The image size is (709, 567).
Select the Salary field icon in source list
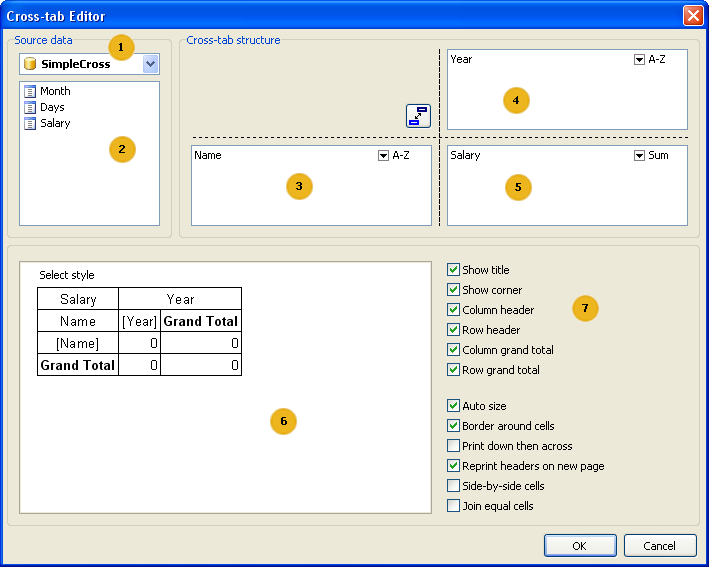click(x=30, y=123)
